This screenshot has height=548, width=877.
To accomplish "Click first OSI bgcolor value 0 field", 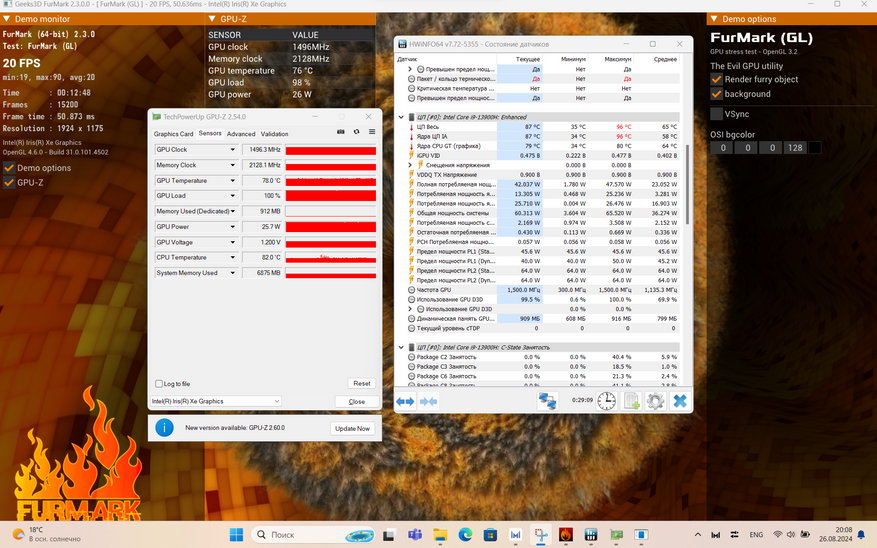I will click(x=723, y=148).
